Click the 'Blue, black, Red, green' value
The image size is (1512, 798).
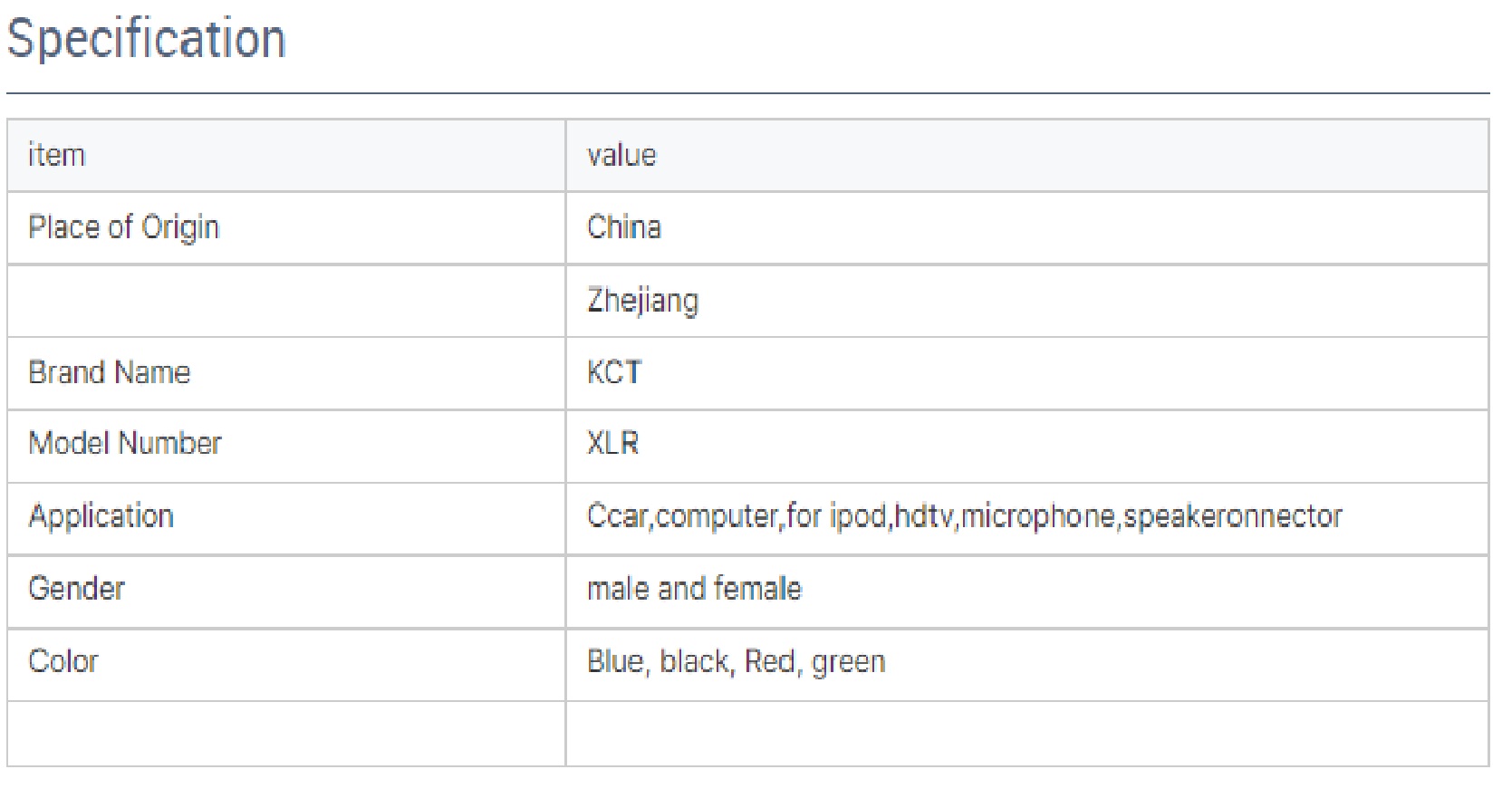[x=736, y=662]
